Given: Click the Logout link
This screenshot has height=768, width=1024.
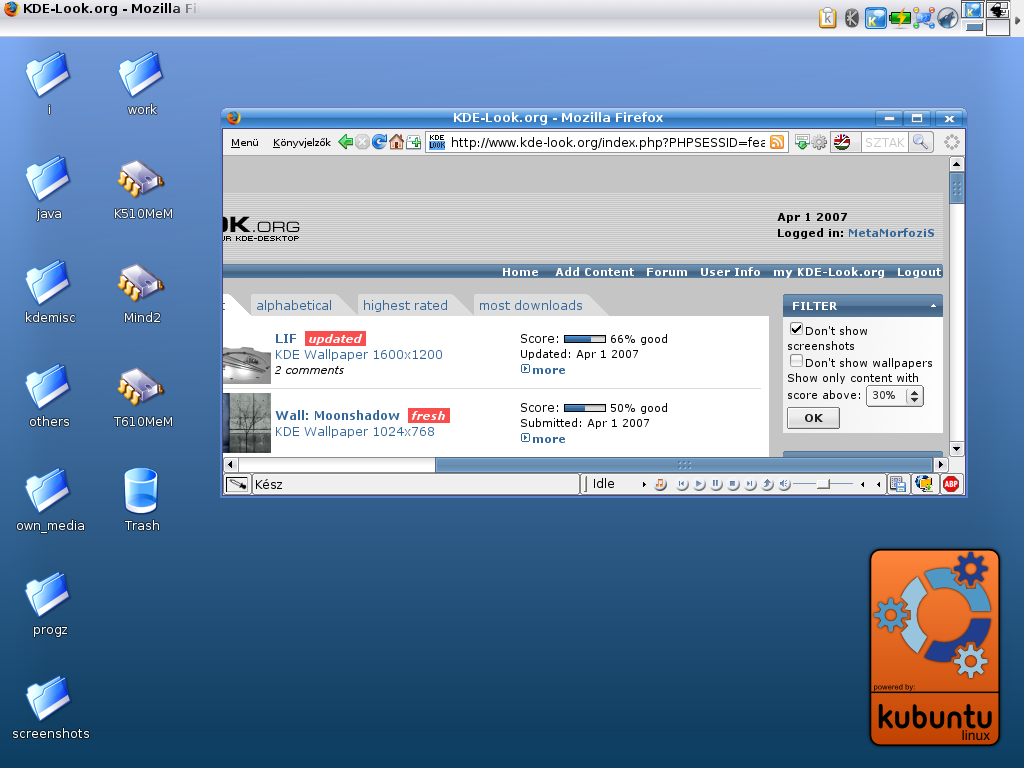Looking at the screenshot, I should [x=919, y=272].
